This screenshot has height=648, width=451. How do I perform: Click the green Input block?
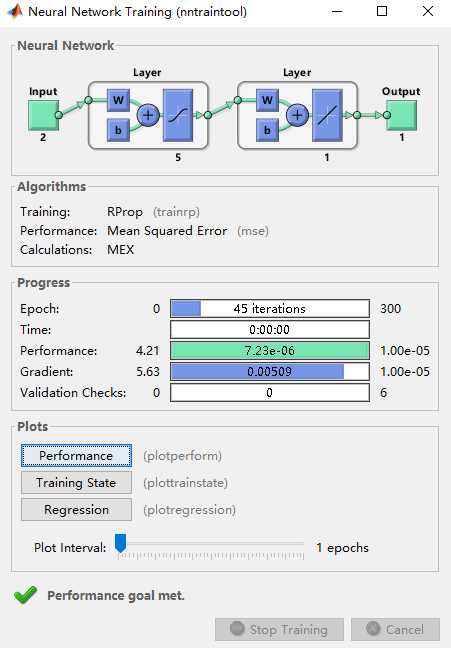pos(43,115)
